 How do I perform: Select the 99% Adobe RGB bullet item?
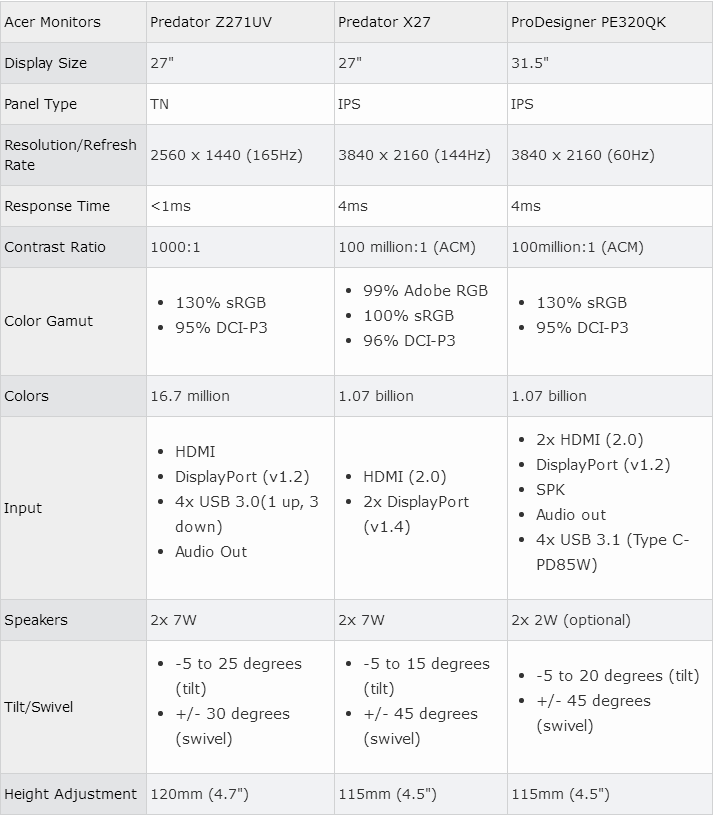425,291
